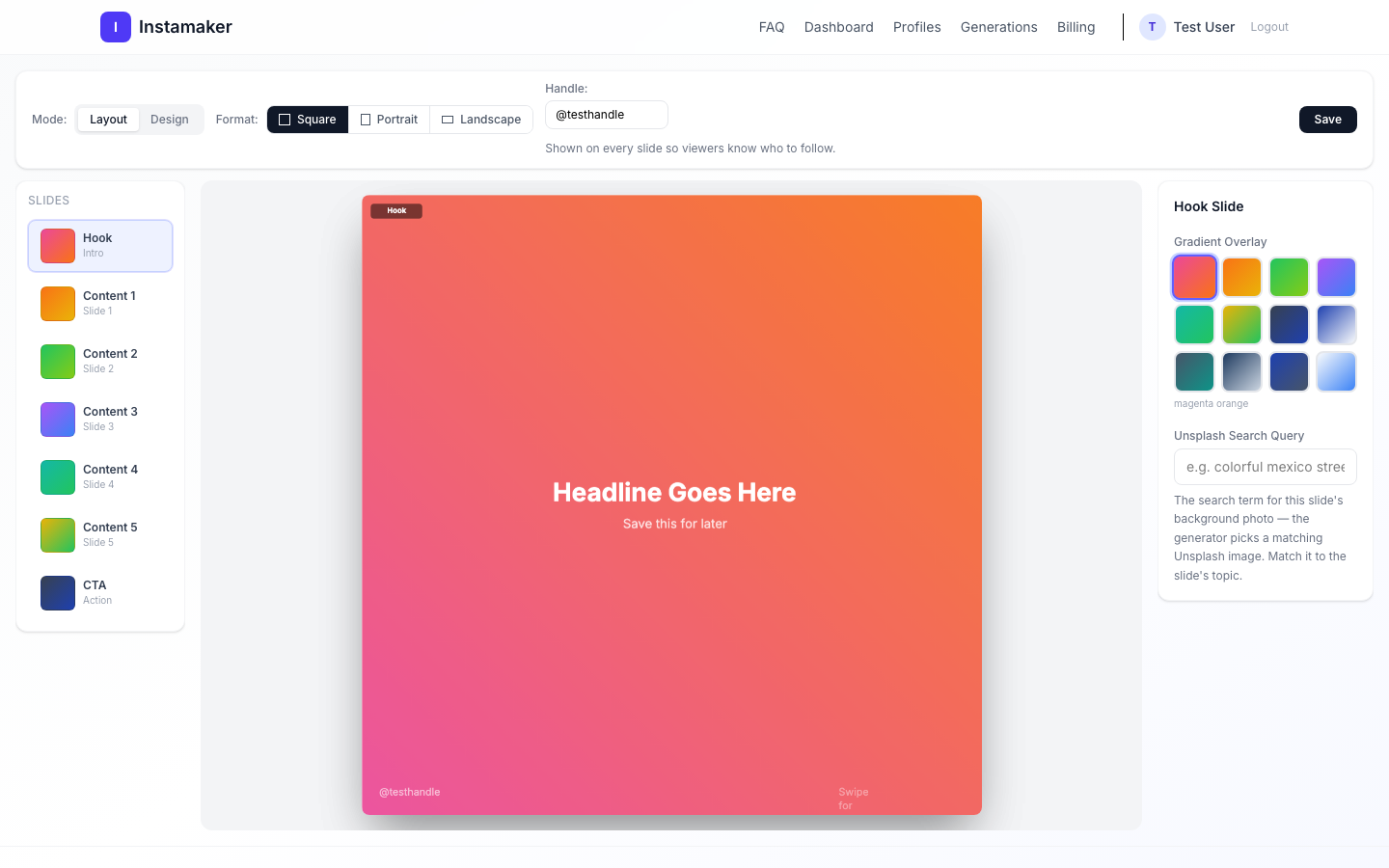Apply the purple-blue gradient swatch

(x=1337, y=278)
